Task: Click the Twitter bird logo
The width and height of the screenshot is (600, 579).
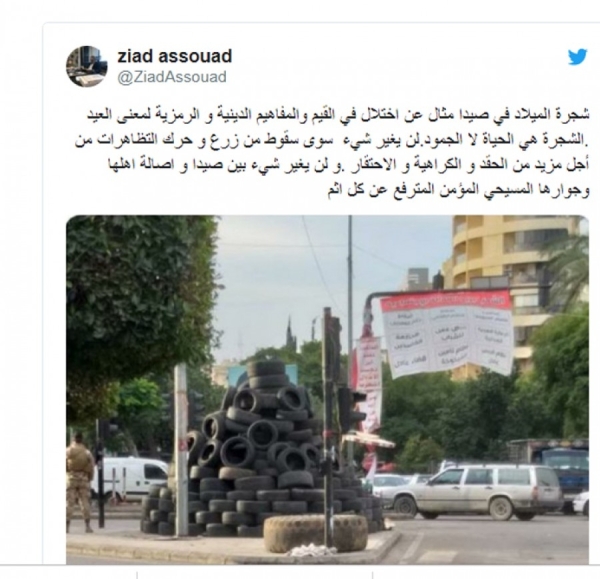Action: 577,57
